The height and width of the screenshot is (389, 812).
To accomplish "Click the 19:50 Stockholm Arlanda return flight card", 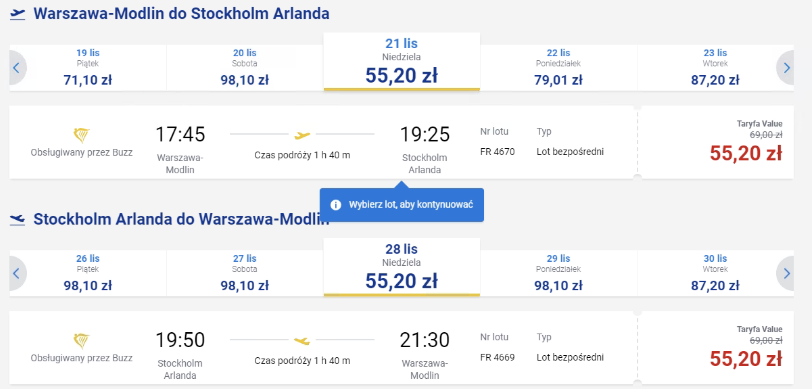I will (x=323, y=348).
